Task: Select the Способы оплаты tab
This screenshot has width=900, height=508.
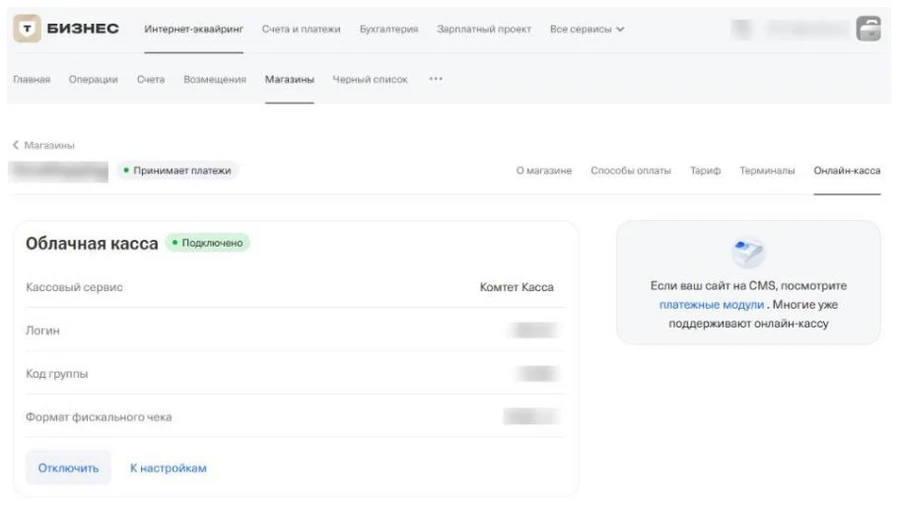Action: 630,171
